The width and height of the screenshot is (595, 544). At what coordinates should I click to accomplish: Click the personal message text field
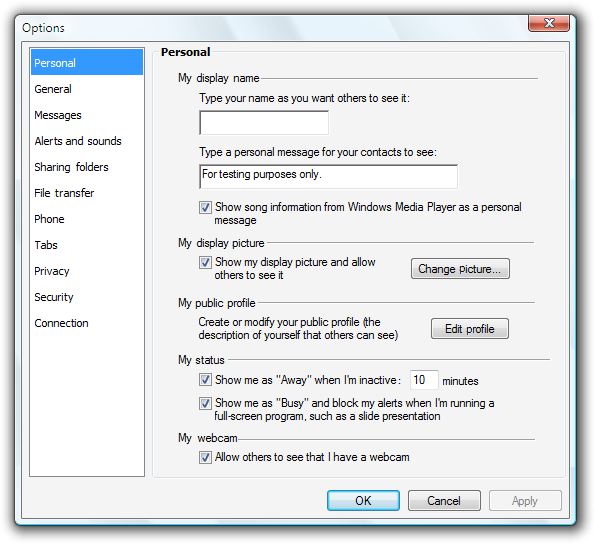click(328, 176)
